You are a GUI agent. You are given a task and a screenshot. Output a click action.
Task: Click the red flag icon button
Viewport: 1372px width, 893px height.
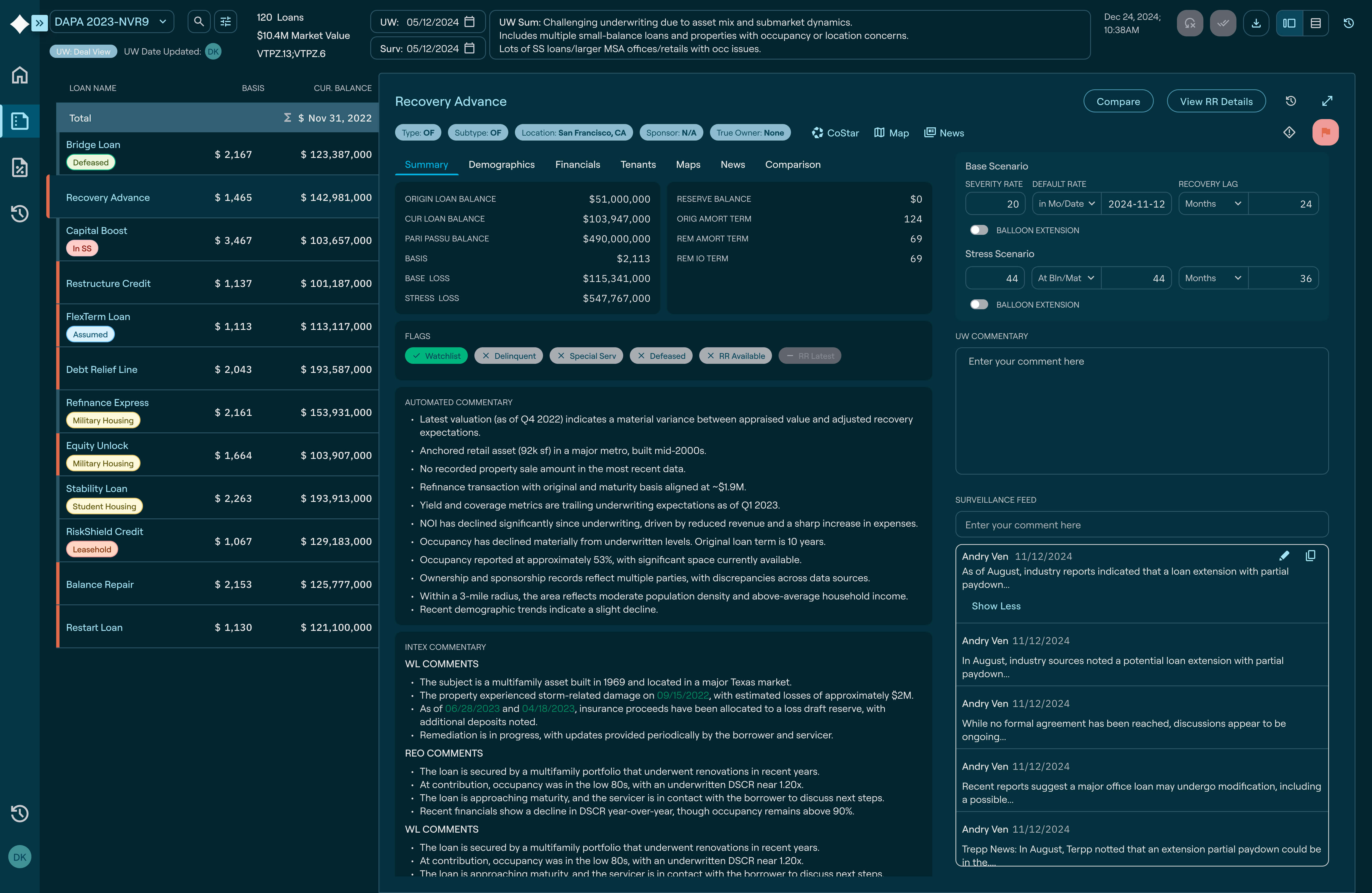(1325, 133)
